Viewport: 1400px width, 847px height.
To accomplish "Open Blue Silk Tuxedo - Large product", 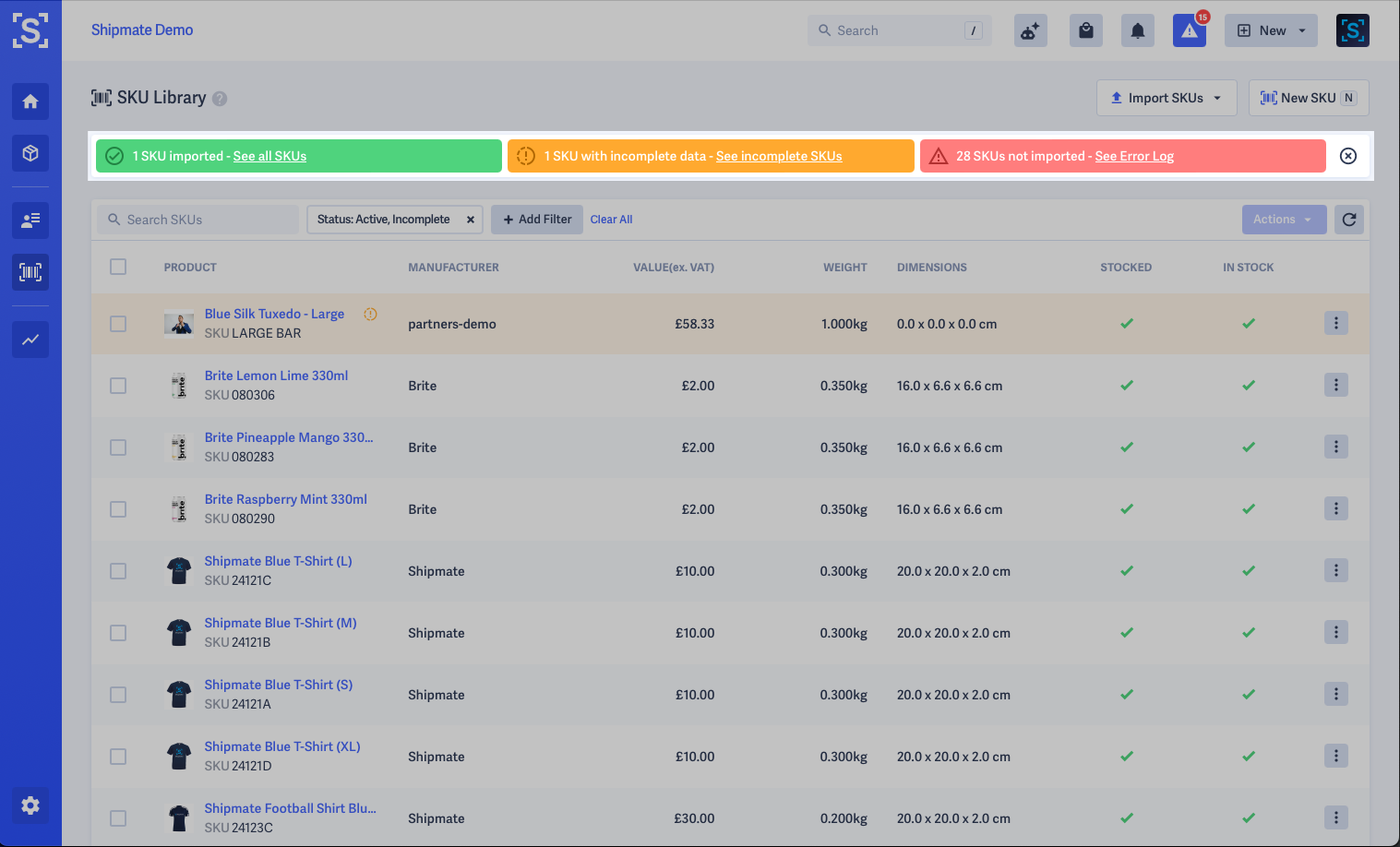I will pos(274,314).
